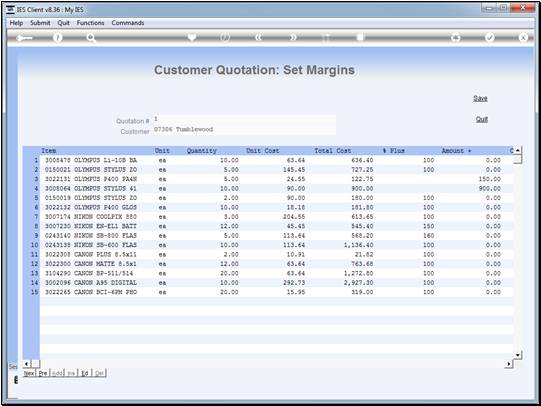
Task: Click the double right arrow icon
Action: click(293, 37)
